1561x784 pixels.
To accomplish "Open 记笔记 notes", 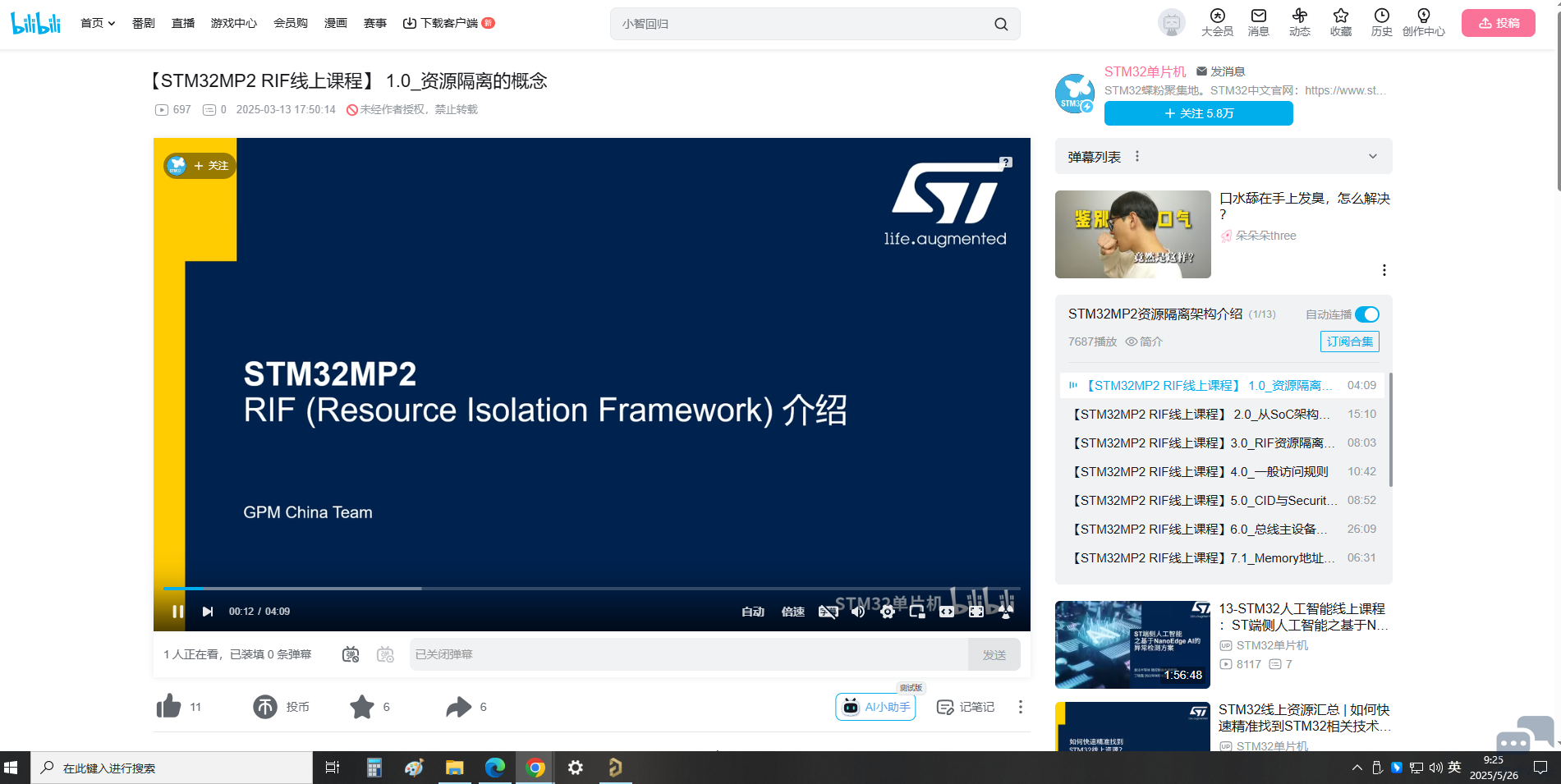I will pyautogui.click(x=966, y=707).
